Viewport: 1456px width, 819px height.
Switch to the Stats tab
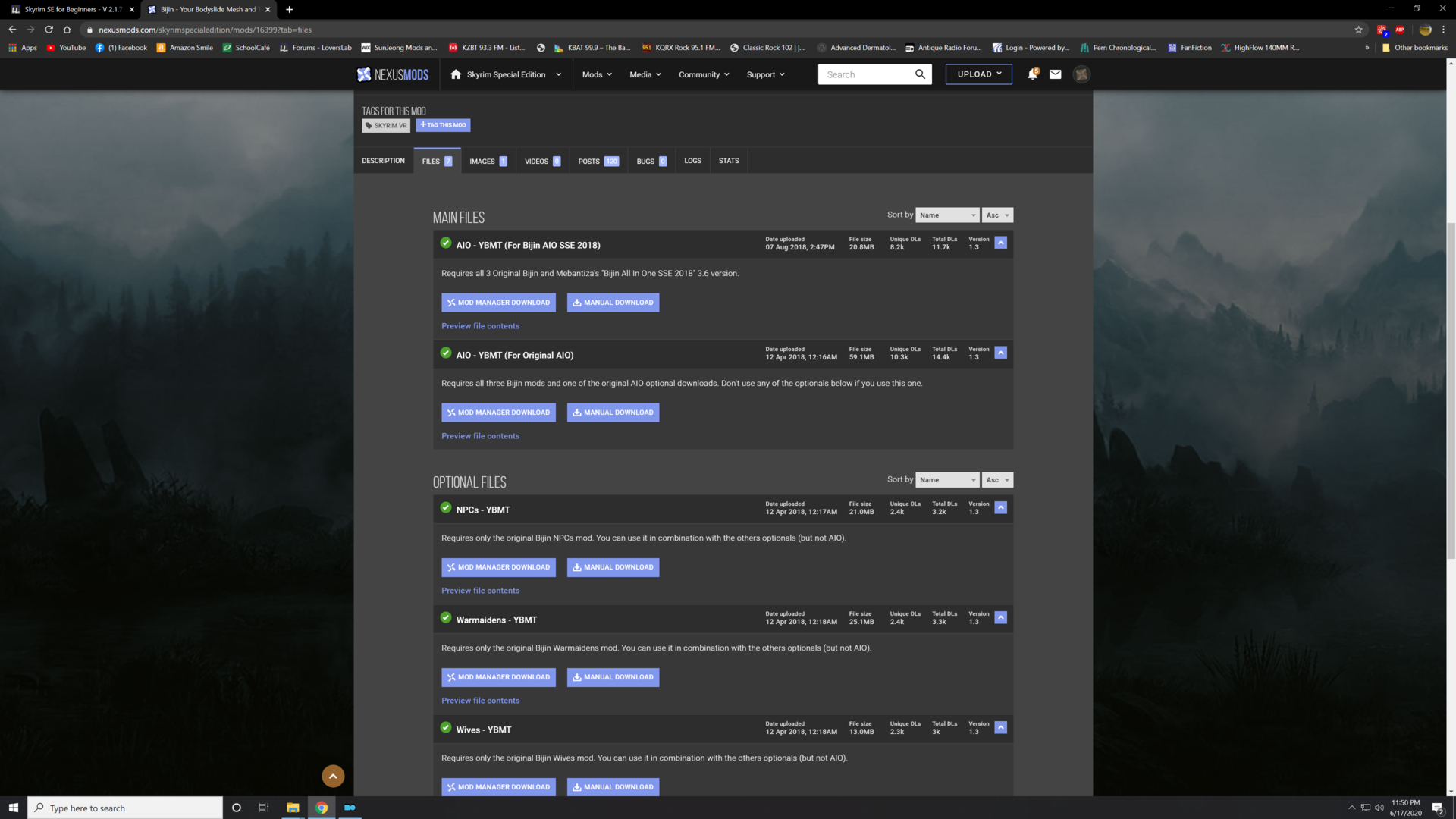pyautogui.click(x=729, y=161)
